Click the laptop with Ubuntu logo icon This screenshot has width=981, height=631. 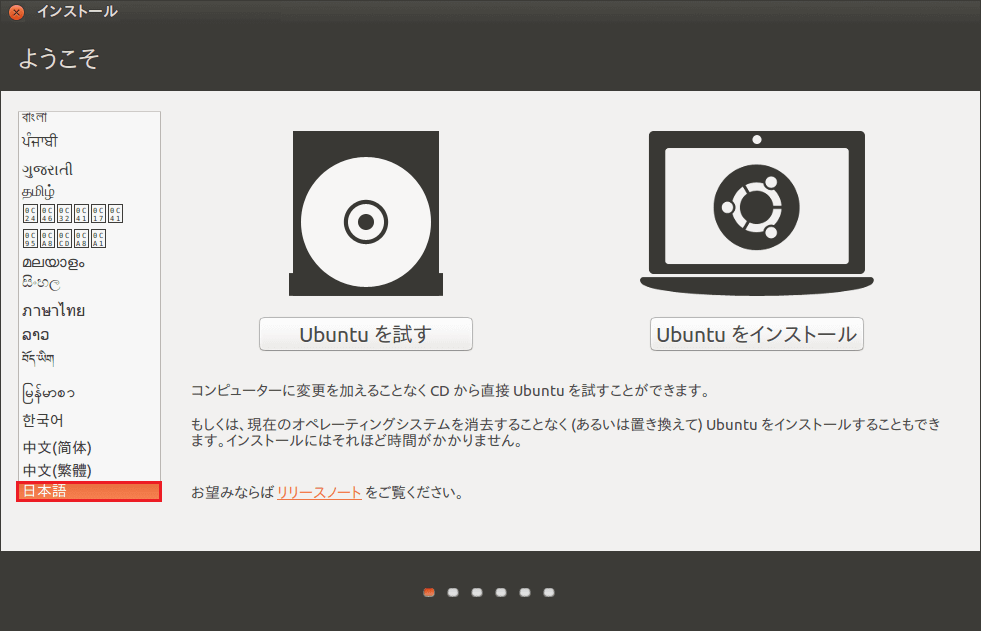click(x=756, y=212)
